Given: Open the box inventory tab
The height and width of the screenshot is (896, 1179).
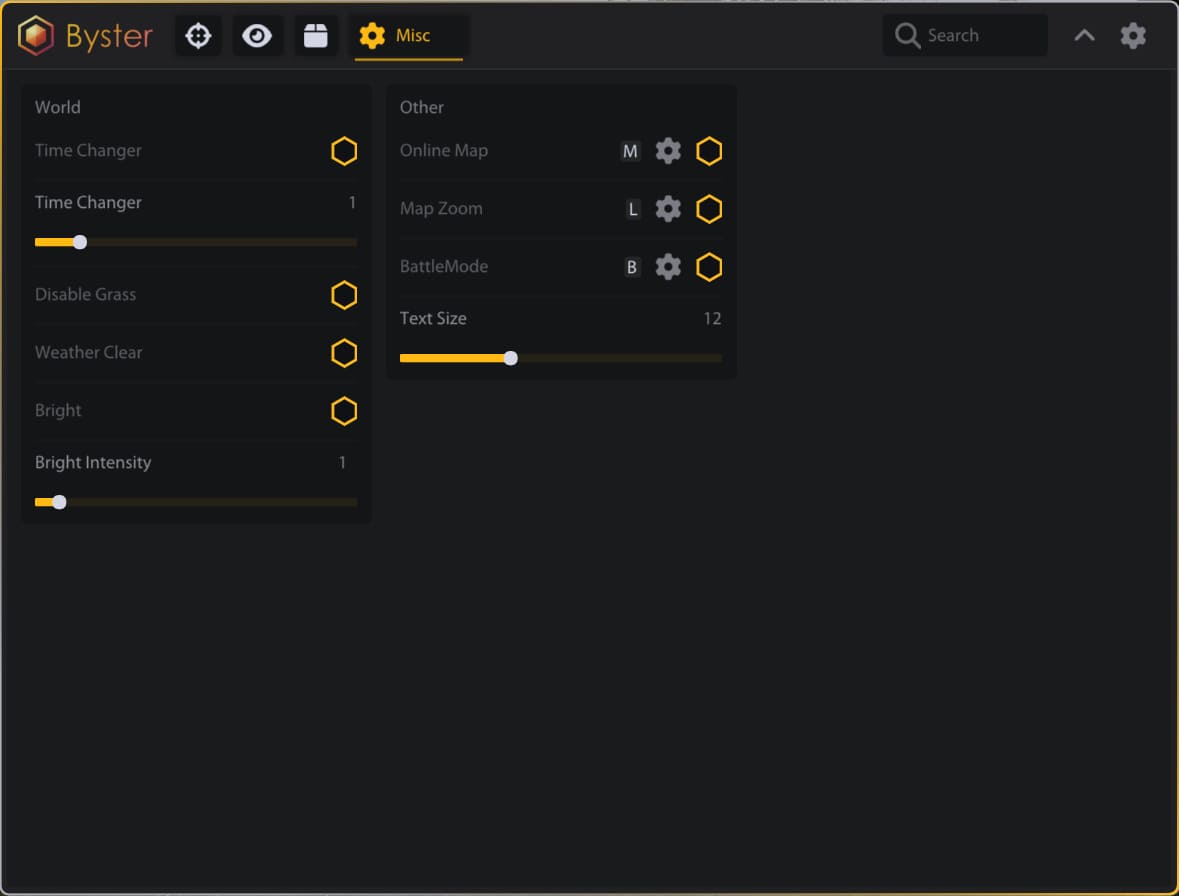Looking at the screenshot, I should pos(315,36).
